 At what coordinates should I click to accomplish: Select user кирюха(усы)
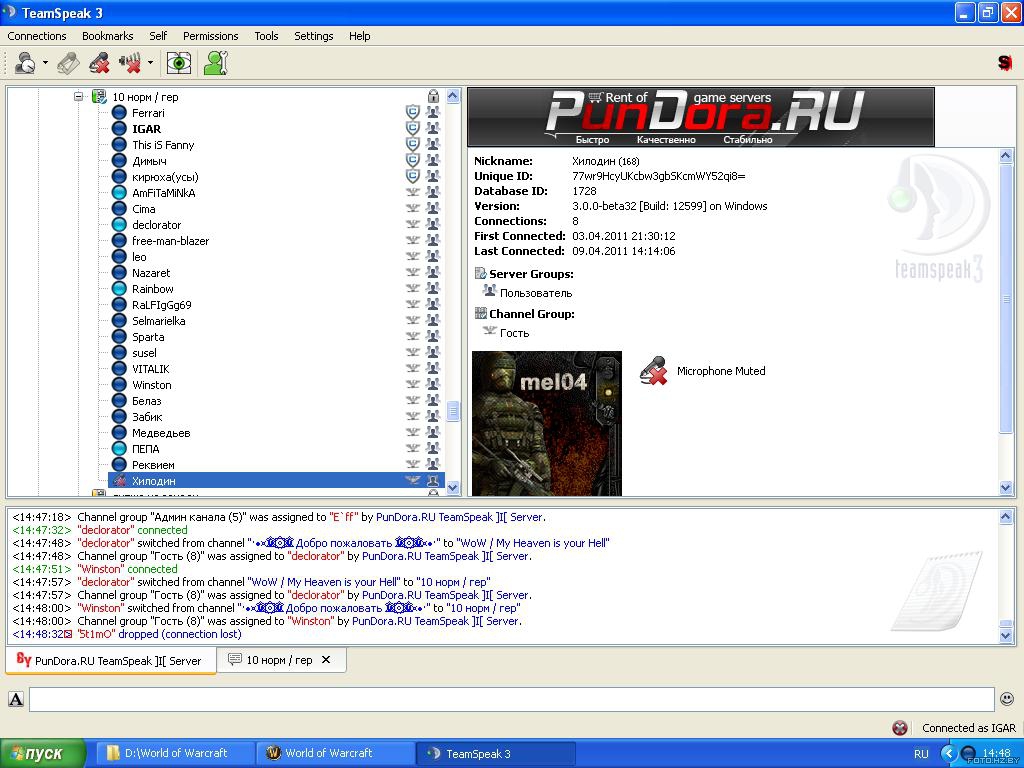point(165,177)
